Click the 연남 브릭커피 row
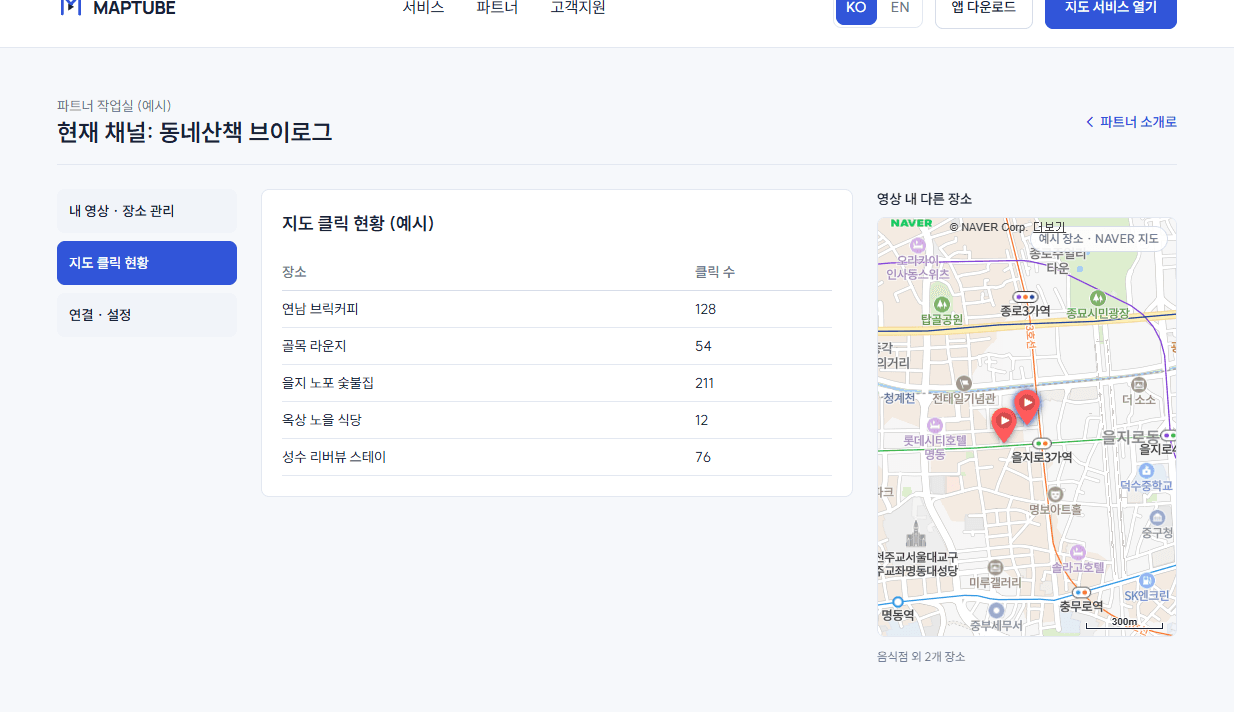 [557, 309]
